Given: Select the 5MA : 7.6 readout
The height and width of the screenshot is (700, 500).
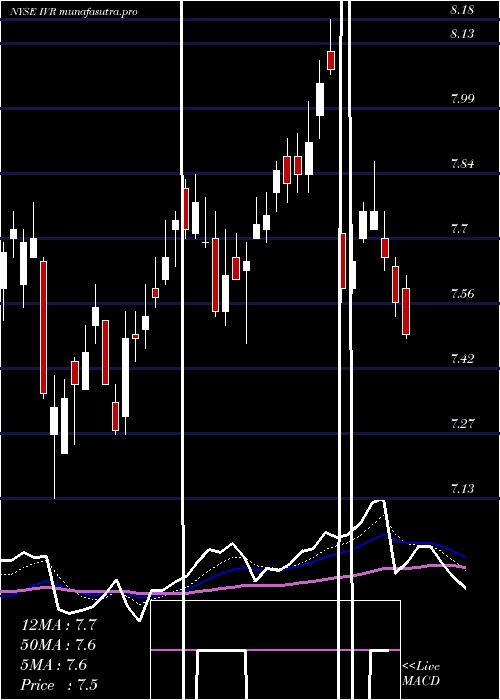Looking at the screenshot, I should [54, 665].
